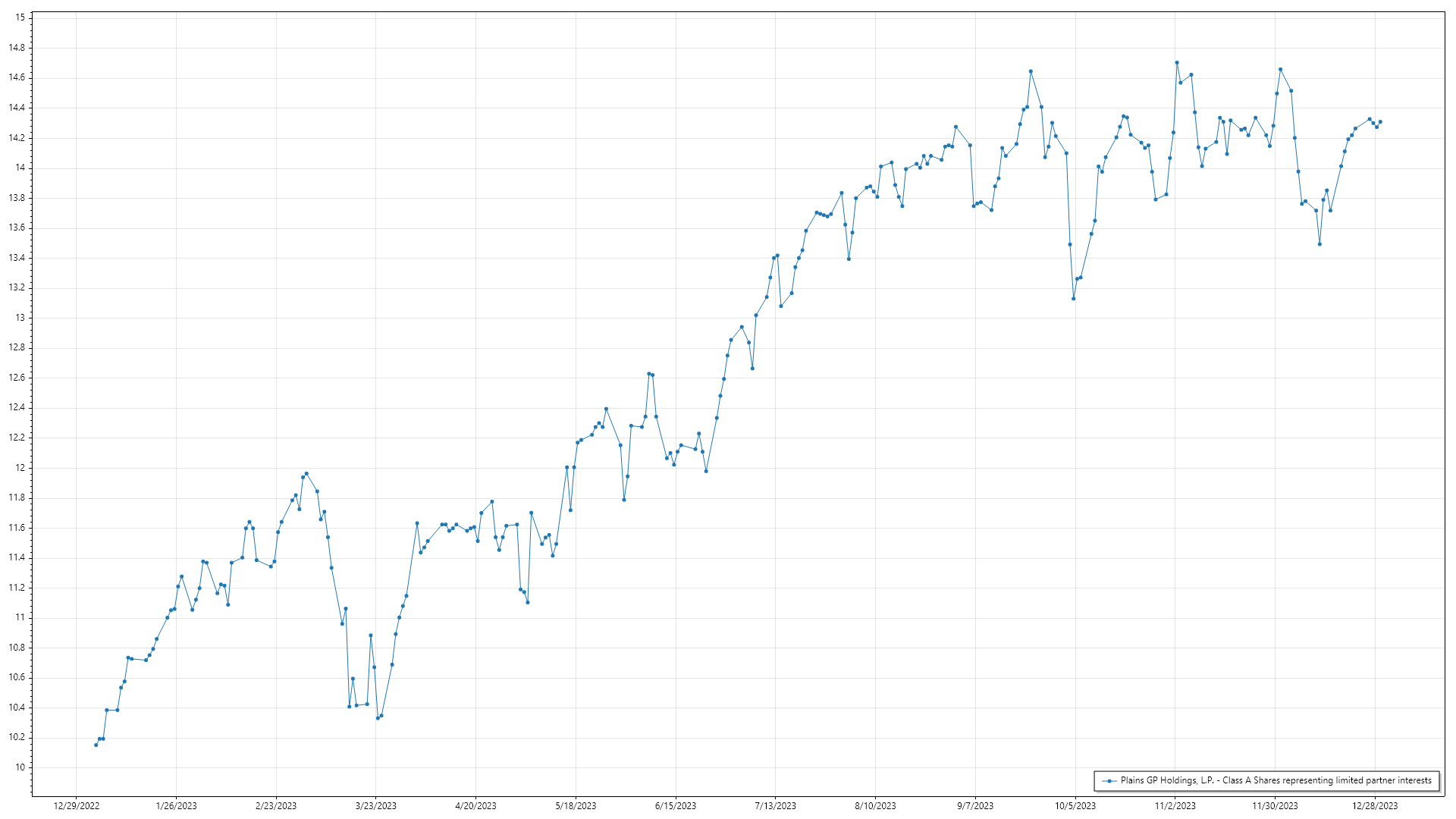Screen dimensions: 1456x819
Task: Click the 10/5/2023 x-axis date label
Action: 1075,805
